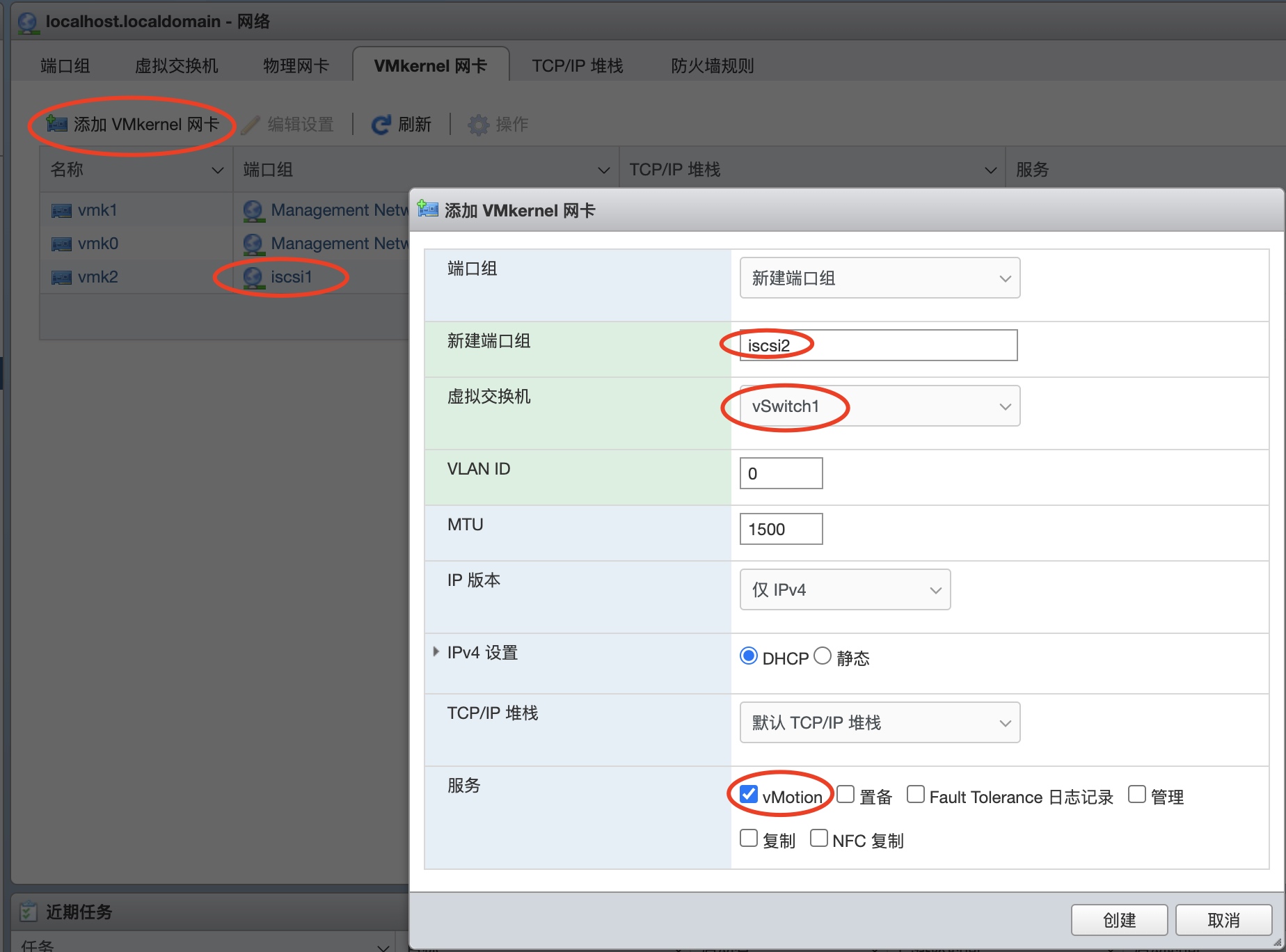Click the localhost.localdomain network globe icon

tap(28, 22)
